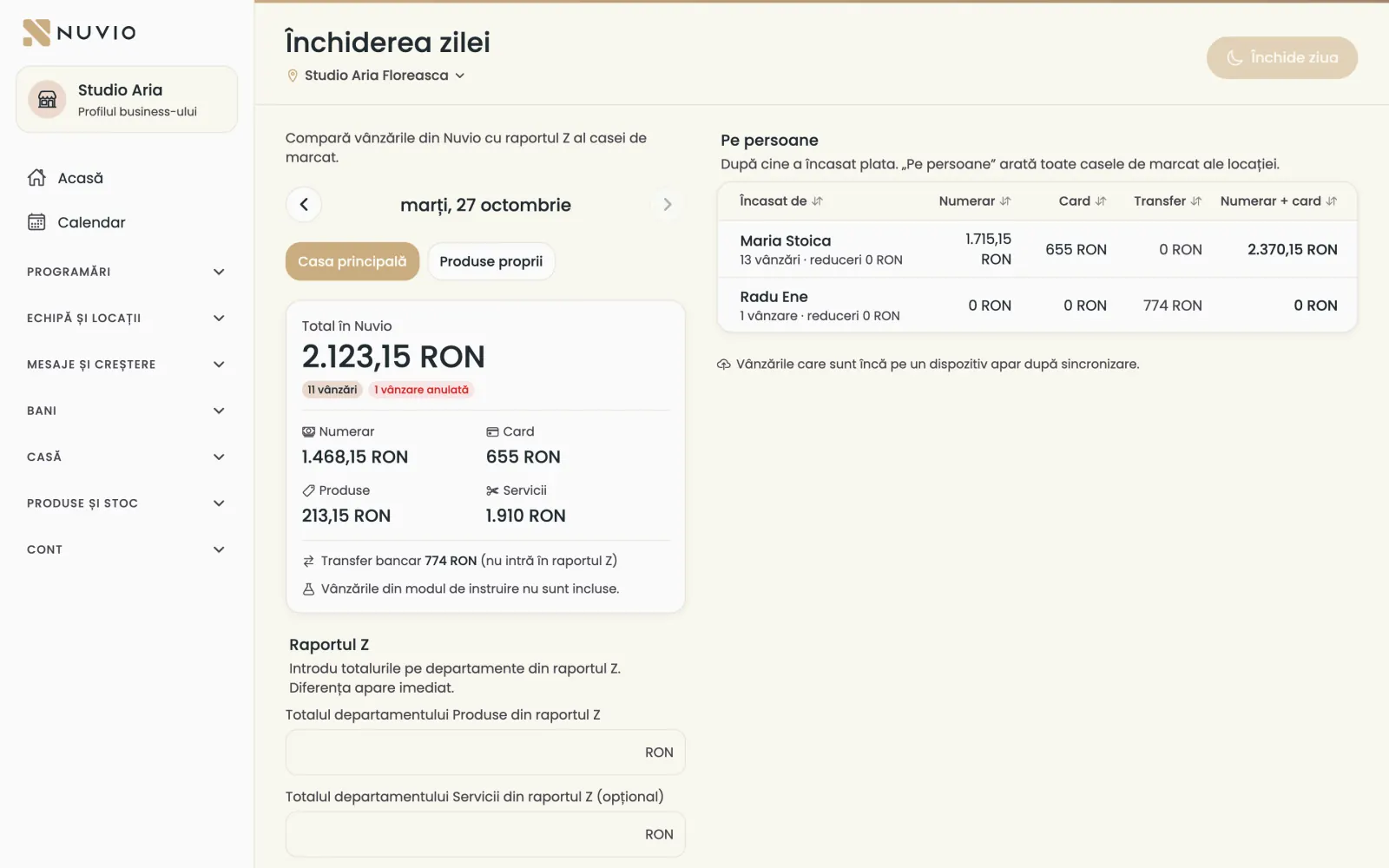
Task: Click the 2.123,15 RON total amount
Action: (x=393, y=357)
